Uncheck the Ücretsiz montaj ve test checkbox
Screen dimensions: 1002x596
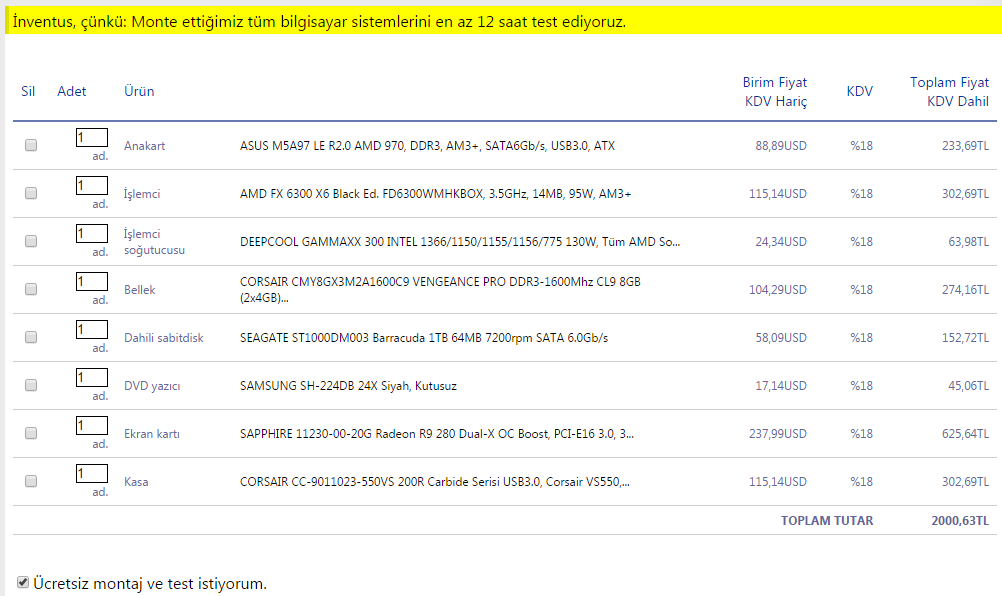click(23, 582)
